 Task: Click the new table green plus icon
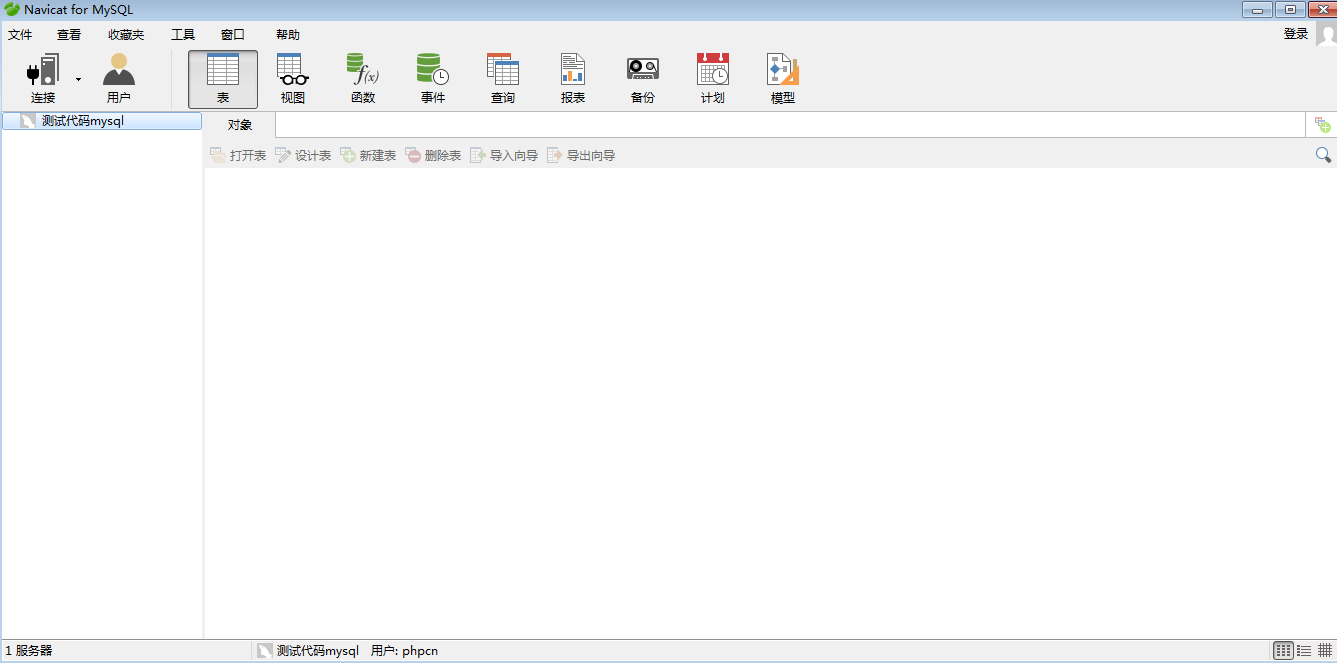coord(1322,123)
